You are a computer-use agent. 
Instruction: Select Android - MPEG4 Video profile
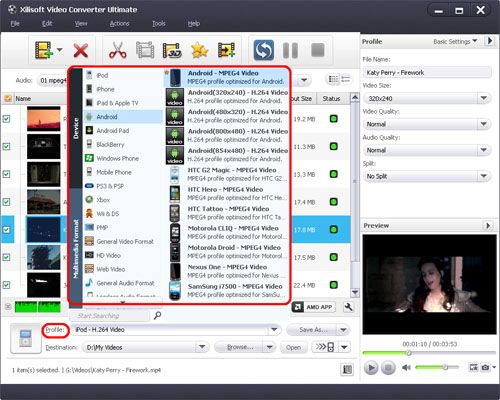(227, 77)
